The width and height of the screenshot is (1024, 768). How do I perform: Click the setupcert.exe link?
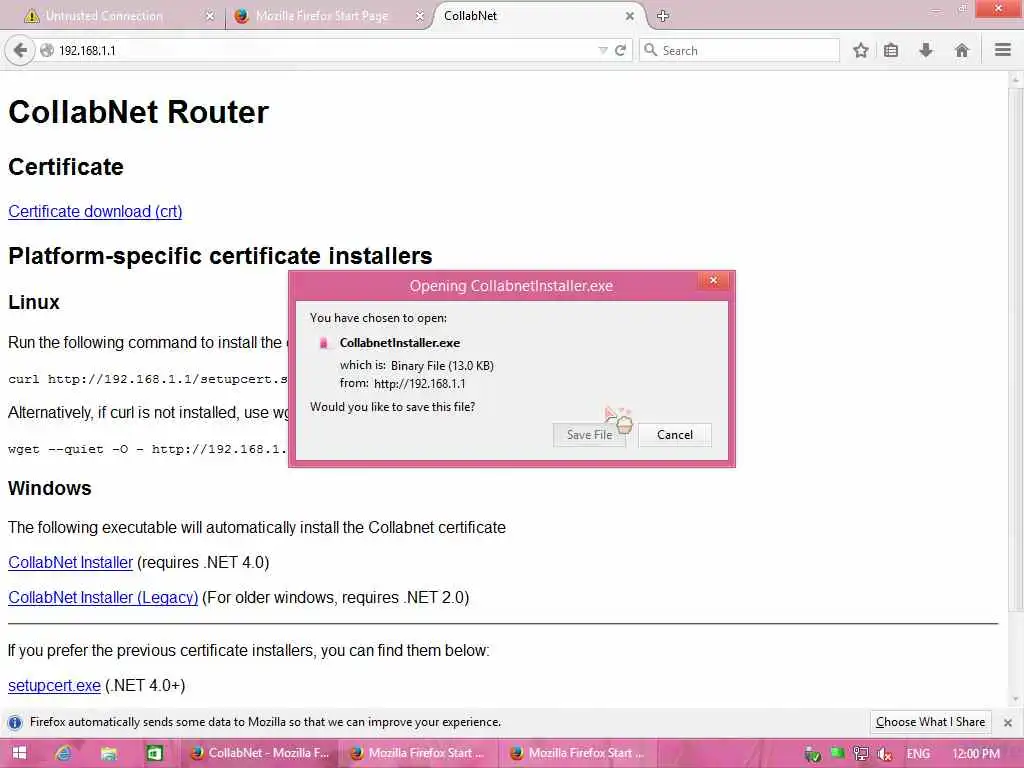[x=54, y=686]
